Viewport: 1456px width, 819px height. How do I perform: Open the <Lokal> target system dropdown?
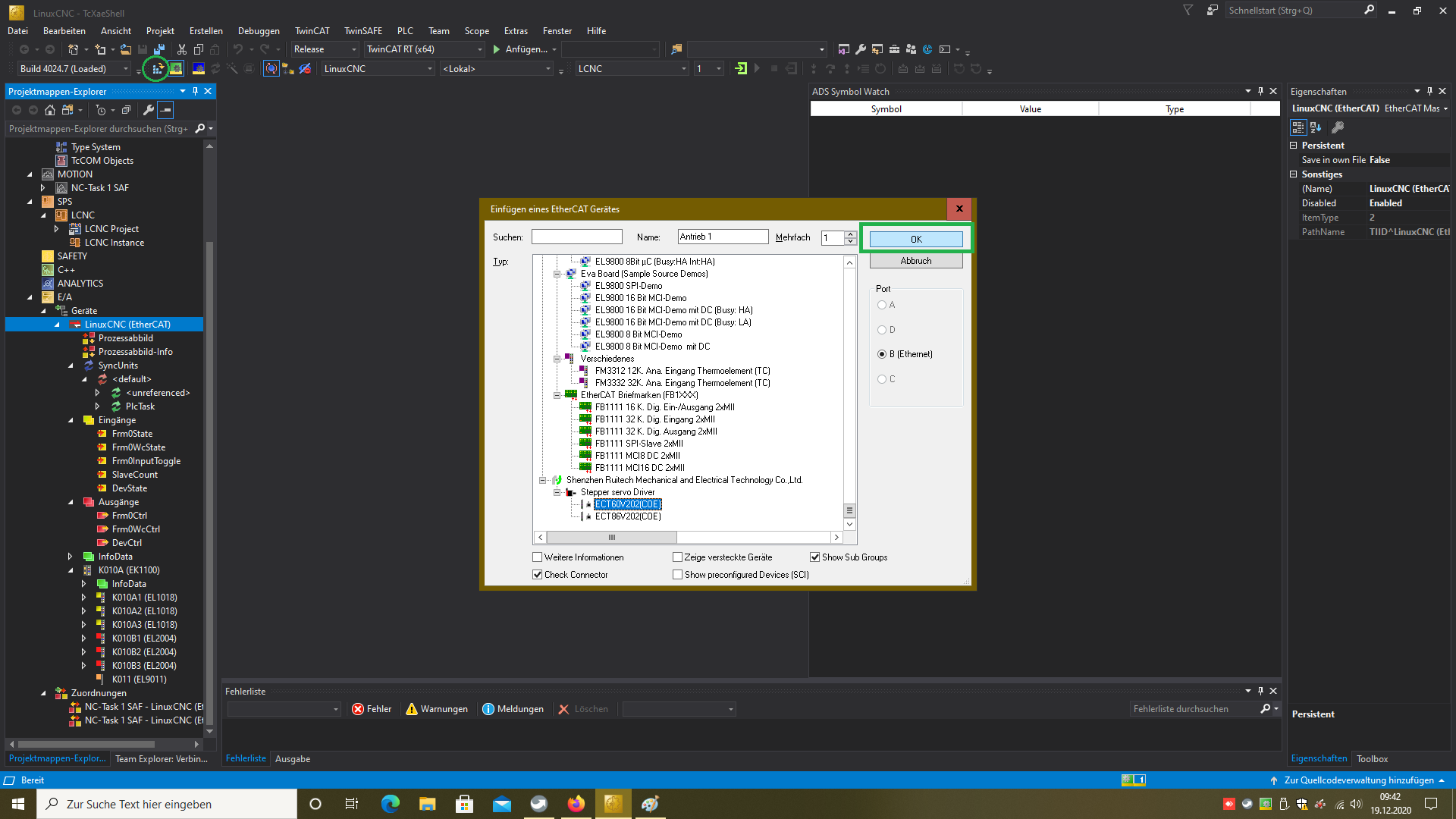(x=497, y=69)
